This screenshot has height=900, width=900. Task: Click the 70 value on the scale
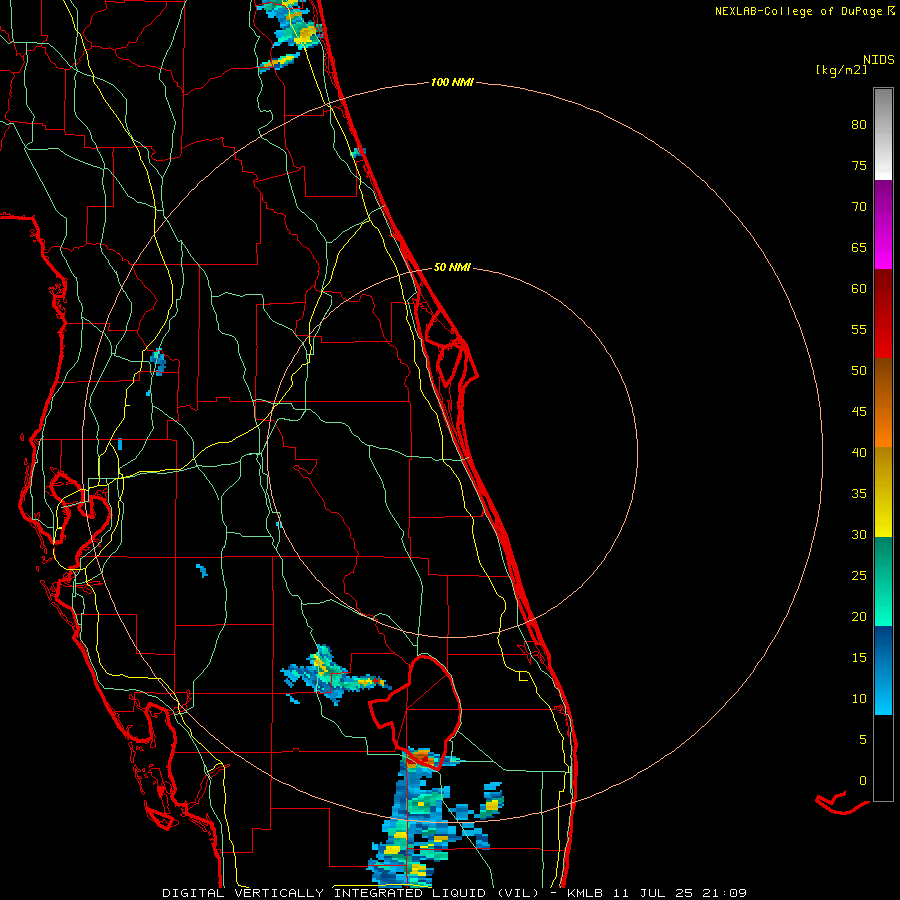[x=859, y=207]
